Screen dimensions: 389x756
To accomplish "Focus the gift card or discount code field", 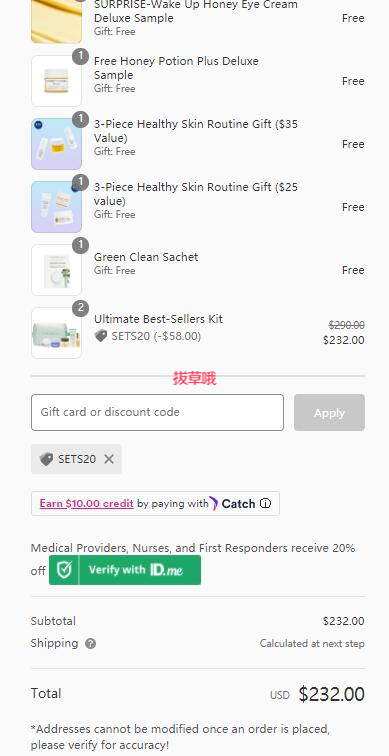I will [x=157, y=412].
